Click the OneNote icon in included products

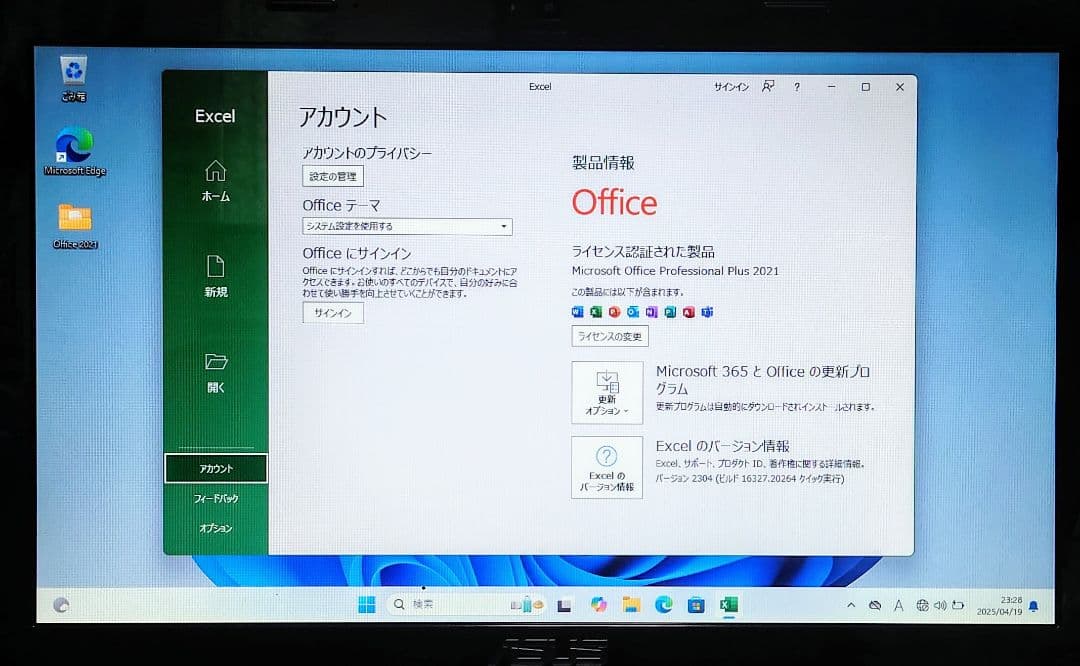[652, 312]
